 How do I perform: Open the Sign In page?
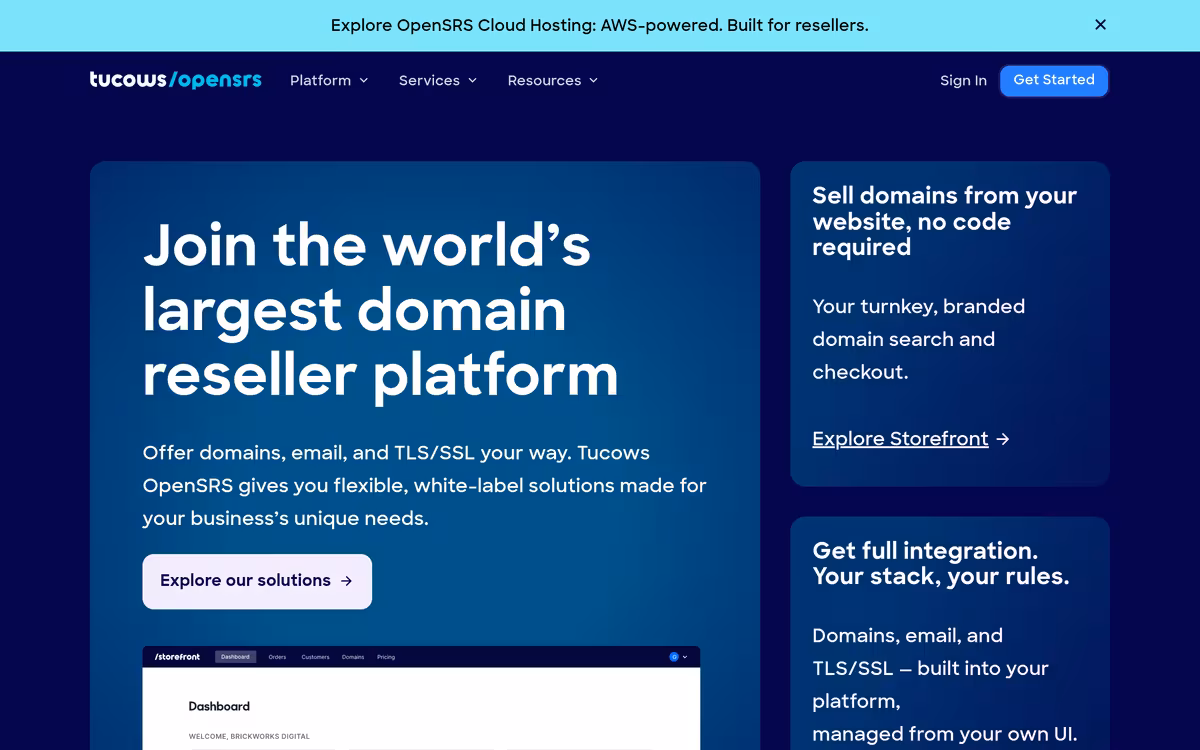pyautogui.click(x=963, y=80)
